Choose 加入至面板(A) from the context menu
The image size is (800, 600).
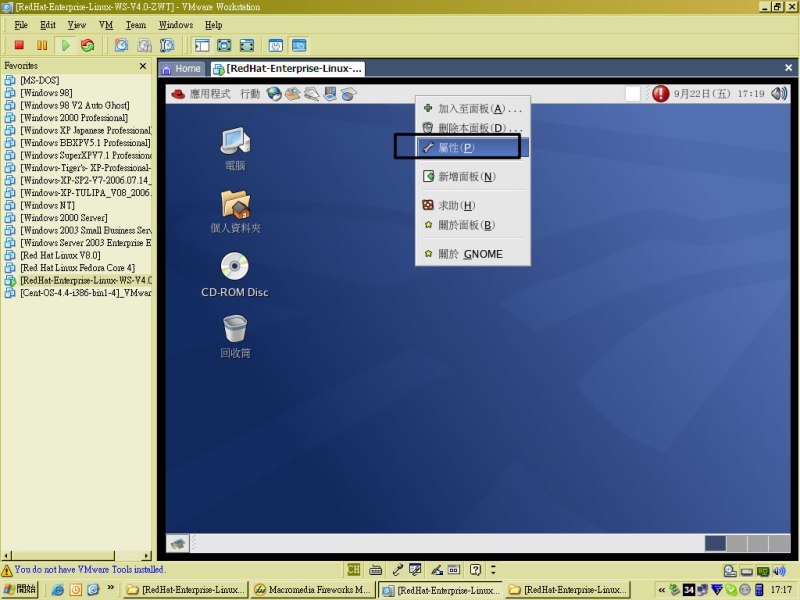click(x=473, y=109)
